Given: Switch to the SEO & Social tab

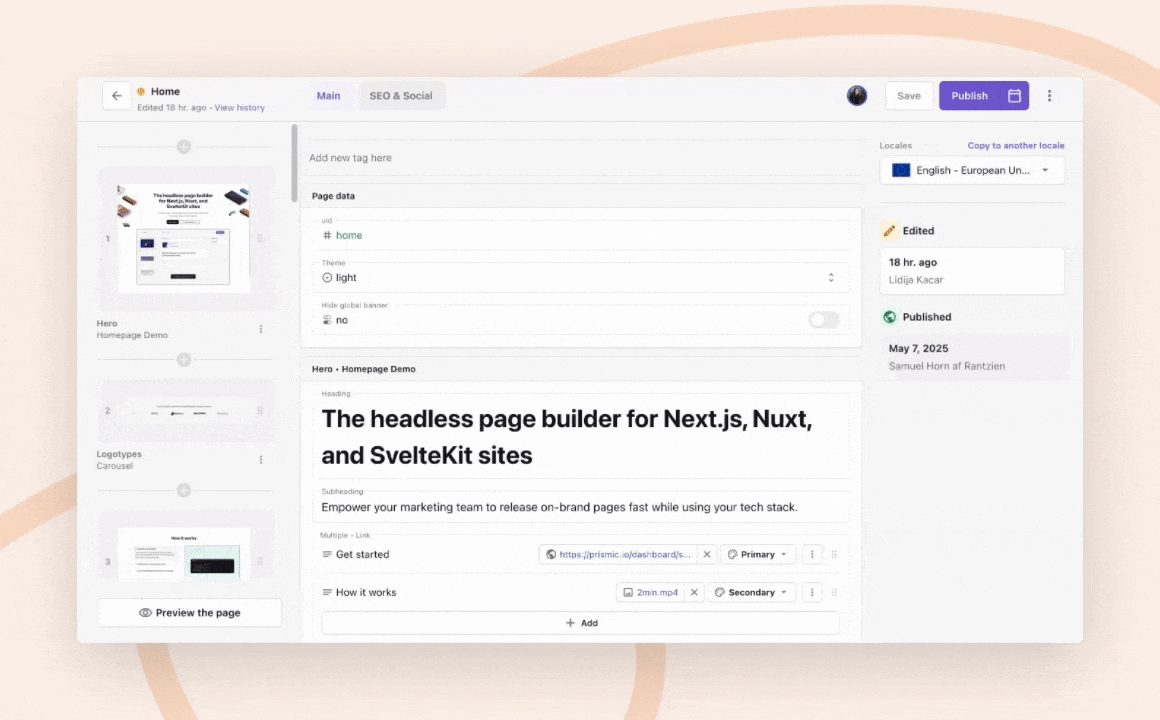Looking at the screenshot, I should (x=401, y=96).
